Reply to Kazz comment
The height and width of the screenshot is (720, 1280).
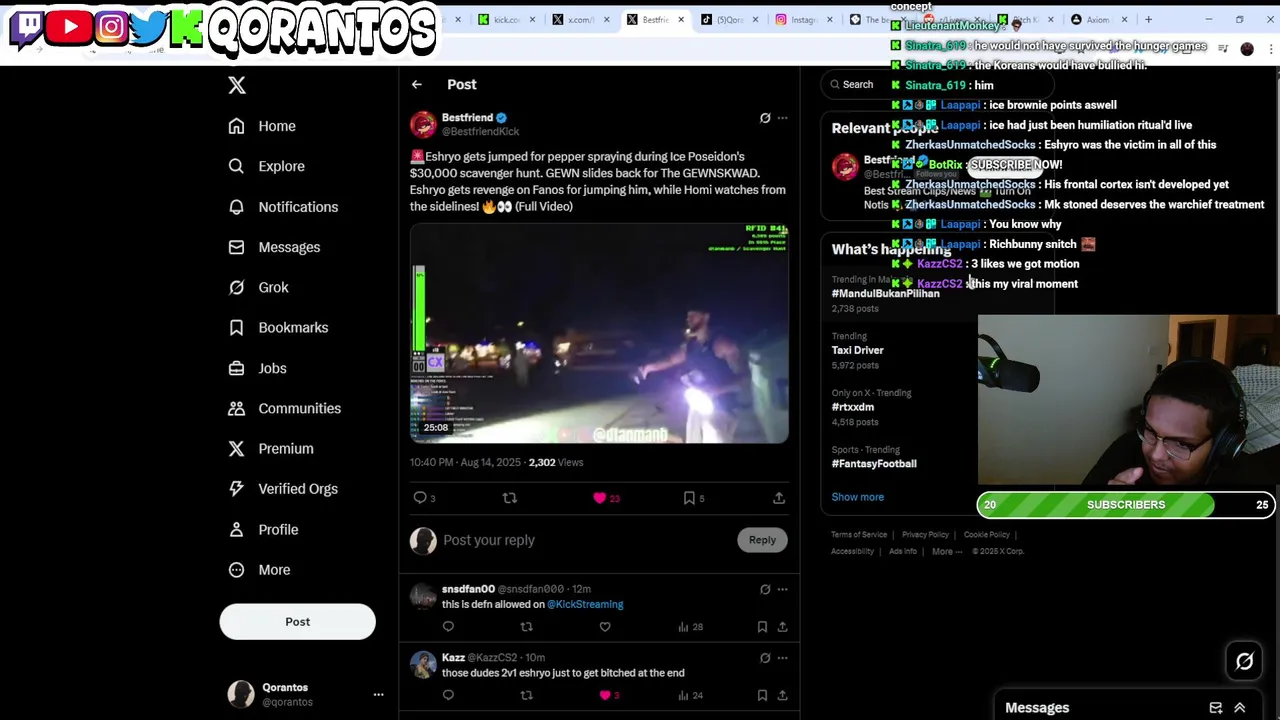tap(448, 695)
